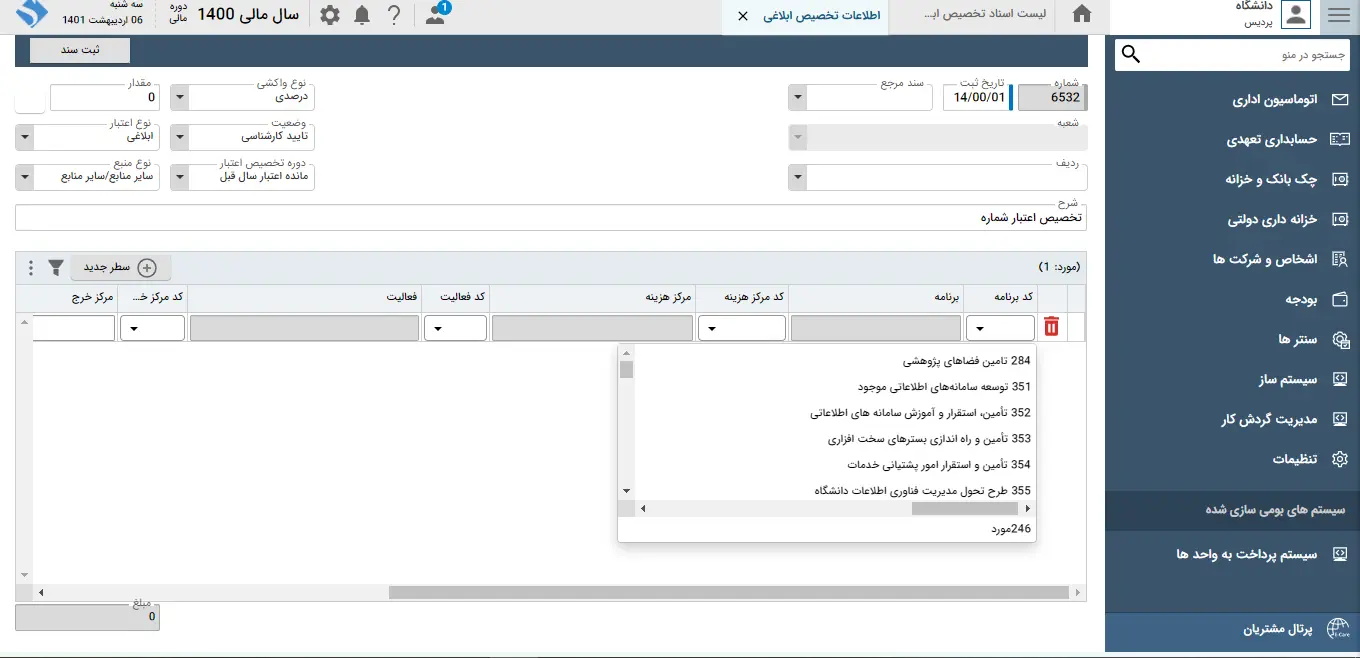
Task: Delete the row using red trash icon
Action: [1051, 327]
